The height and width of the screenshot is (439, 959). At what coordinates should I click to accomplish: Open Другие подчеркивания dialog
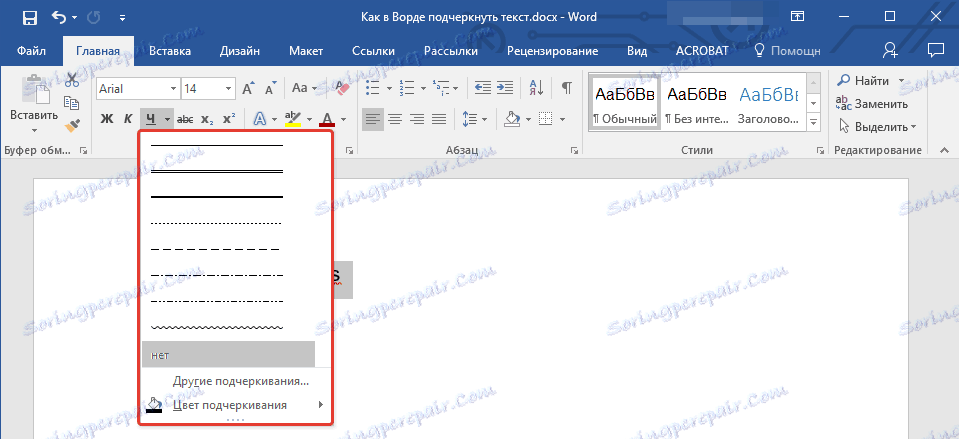click(x=240, y=381)
